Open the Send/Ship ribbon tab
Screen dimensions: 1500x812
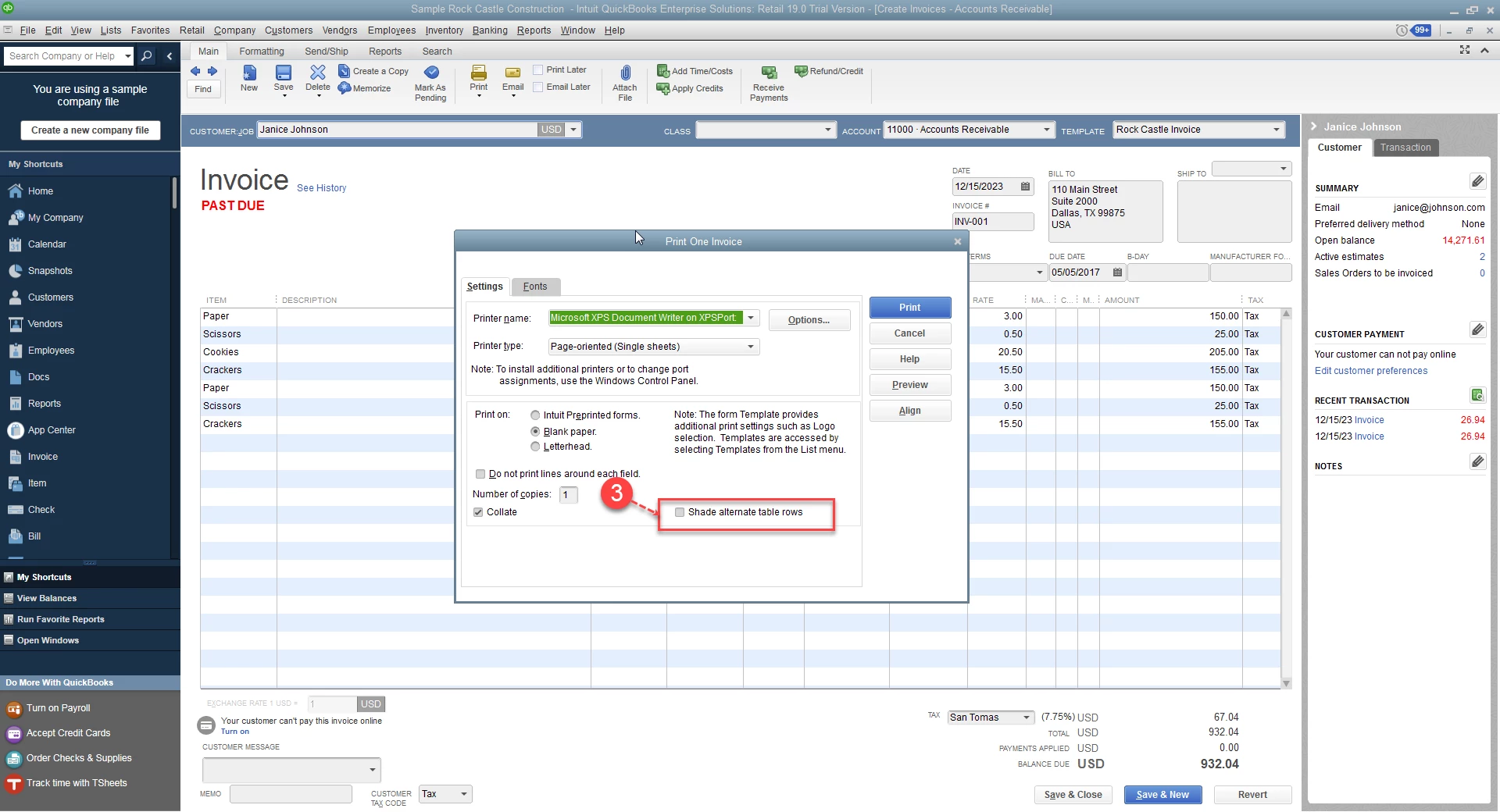coord(327,52)
